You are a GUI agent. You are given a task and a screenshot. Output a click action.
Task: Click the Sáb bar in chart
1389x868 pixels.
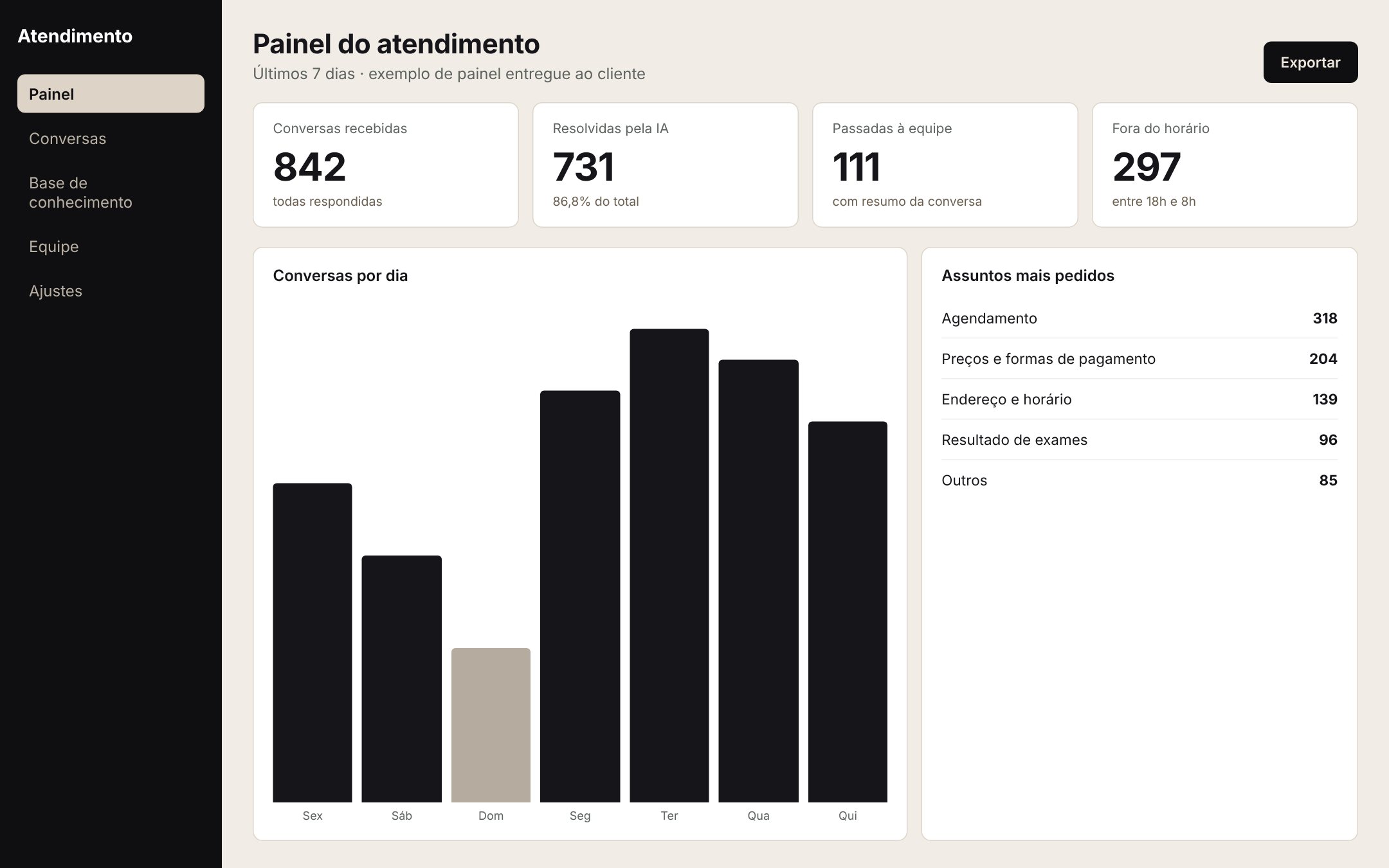pyautogui.click(x=402, y=679)
